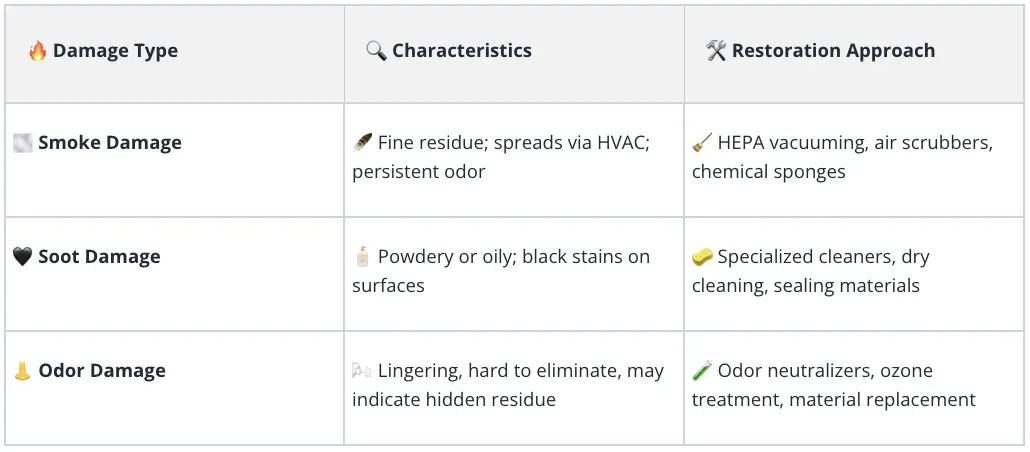Screen dimensions: 1030x452
Task: Select the Characteristics header text
Action: pos(462,51)
